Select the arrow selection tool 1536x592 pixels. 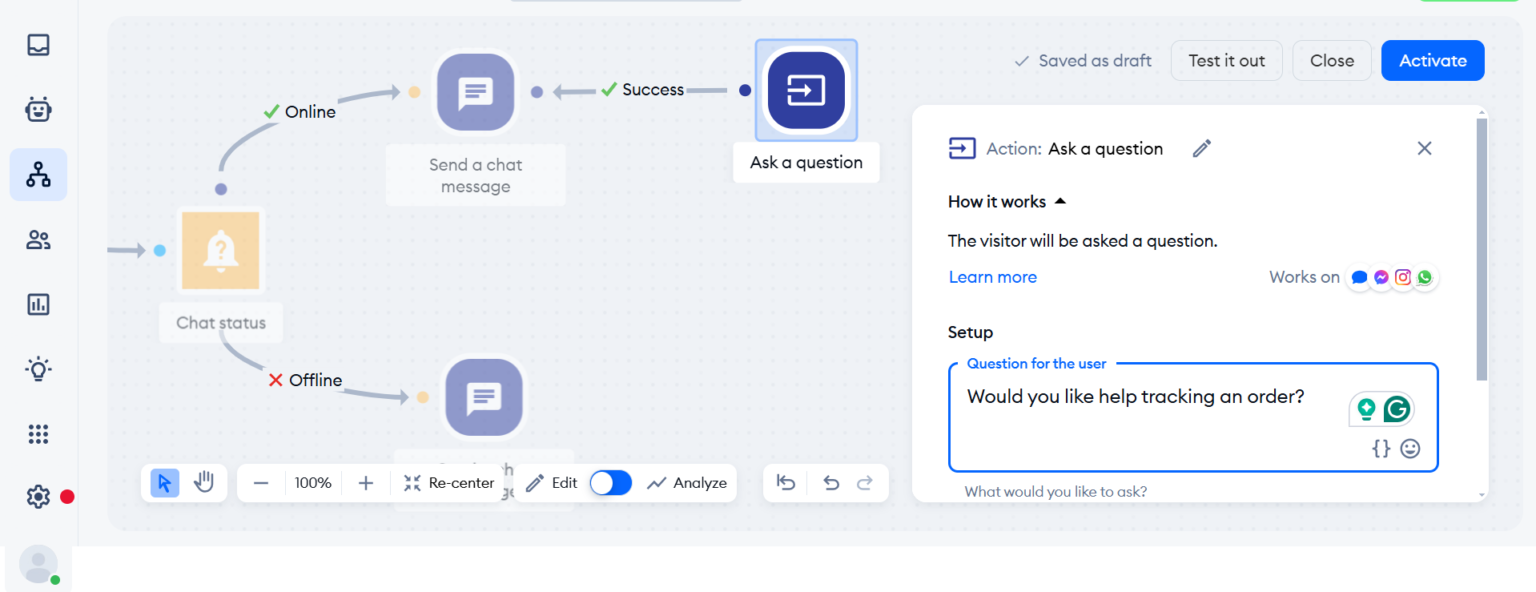pyautogui.click(x=163, y=482)
